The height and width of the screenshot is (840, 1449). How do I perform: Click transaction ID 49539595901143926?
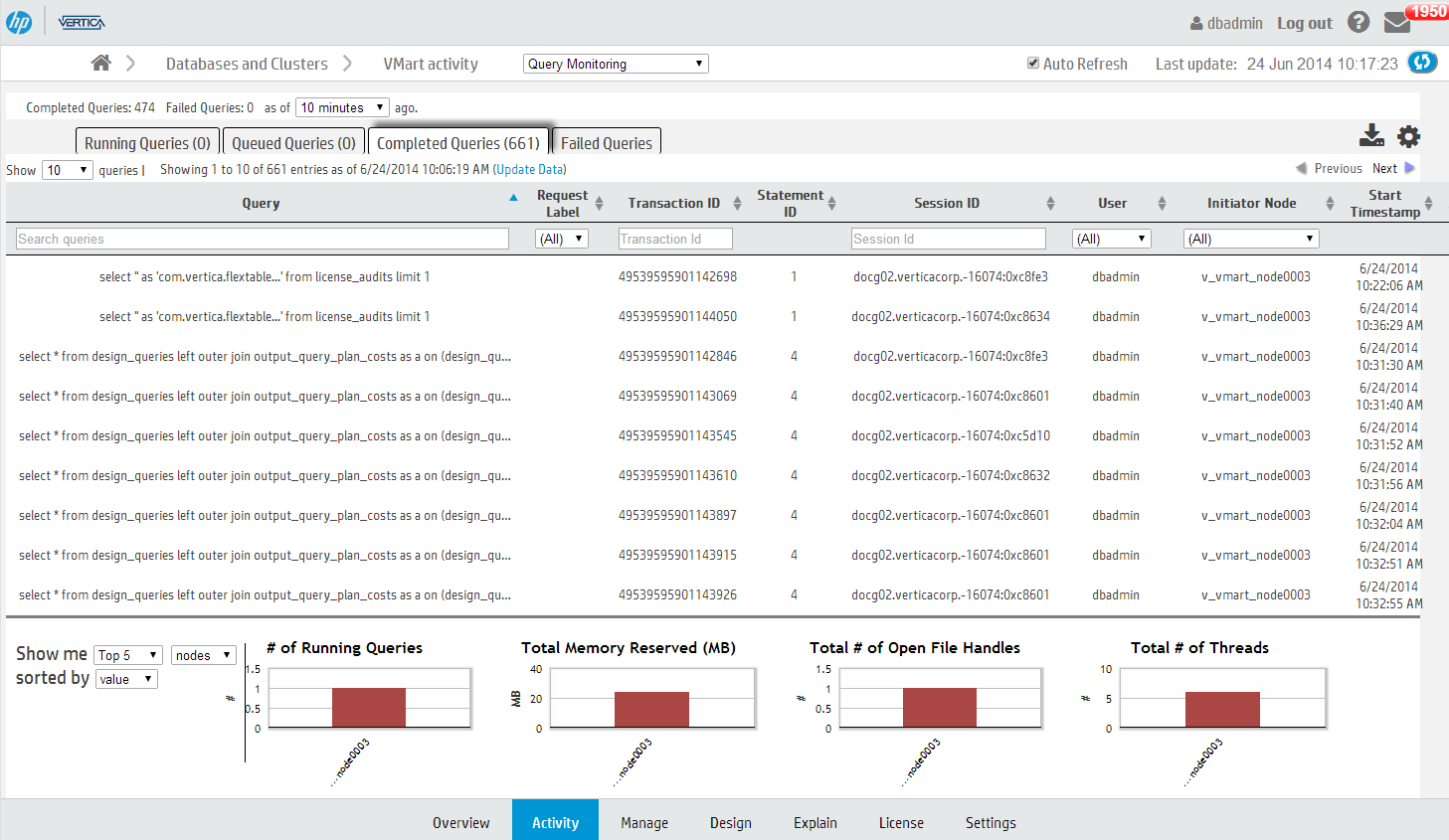click(x=677, y=595)
